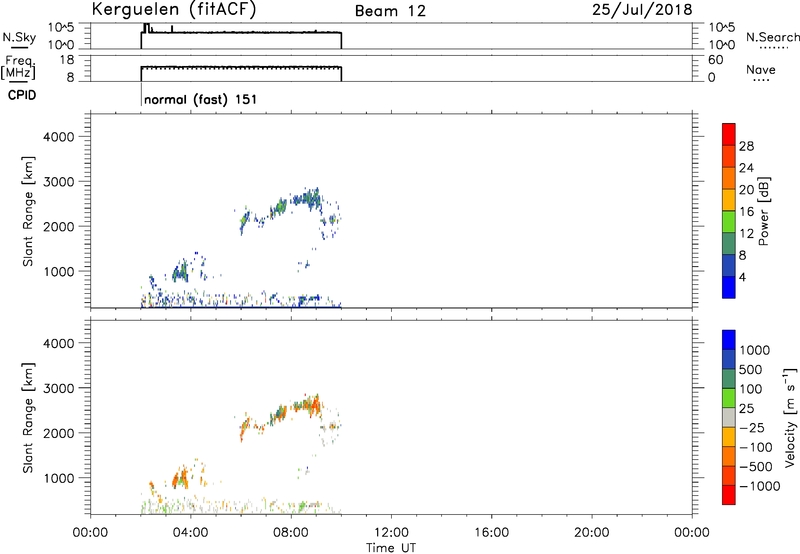Click the 18 tick on frequency axis

point(66,60)
